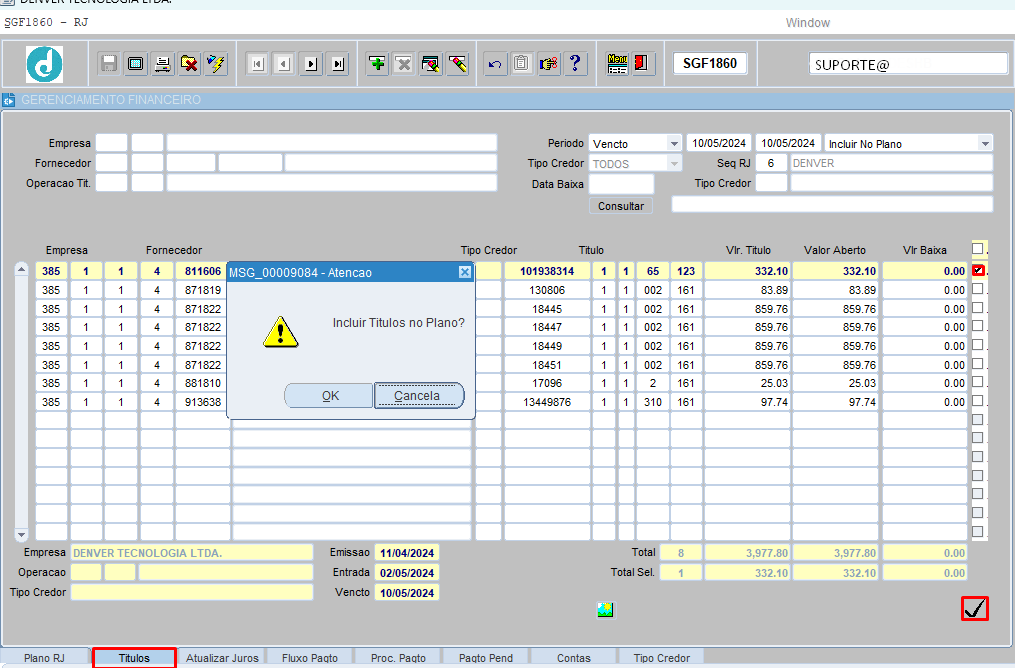Viewport: 1015px width, 668px height.
Task: Click the Save diskette toolbar icon
Action: click(108, 64)
